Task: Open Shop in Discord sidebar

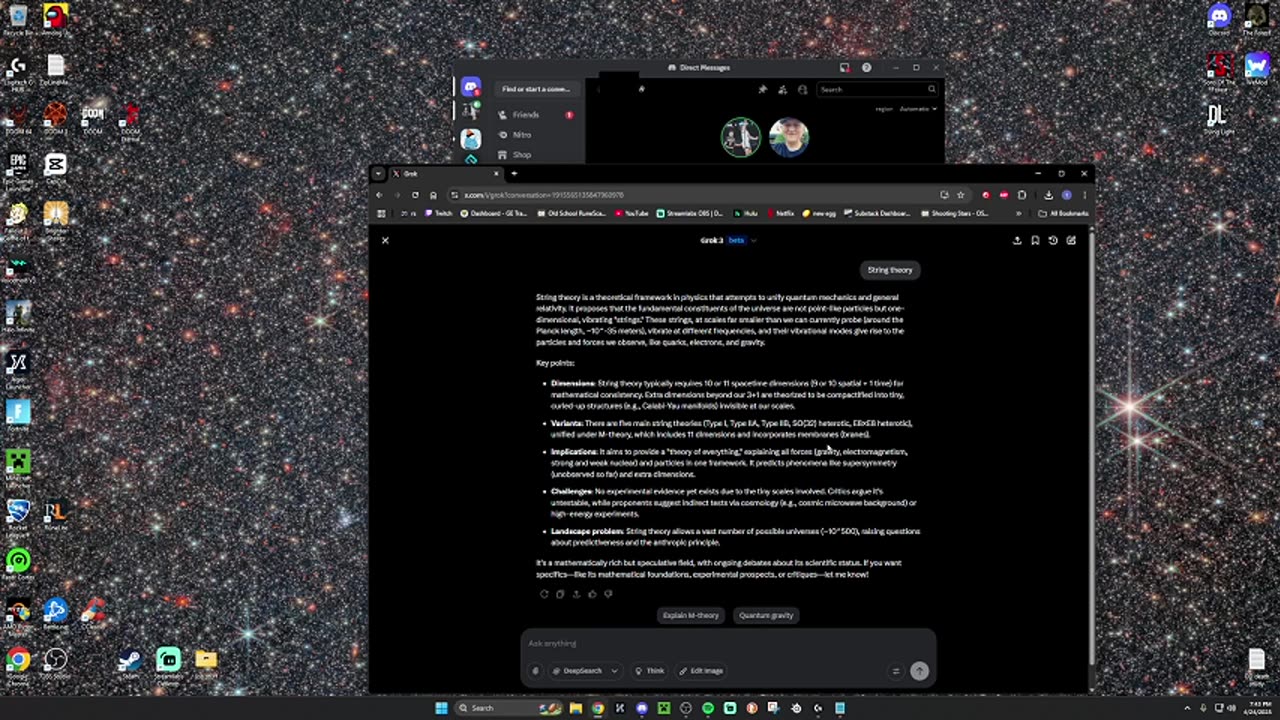Action: coord(536,155)
